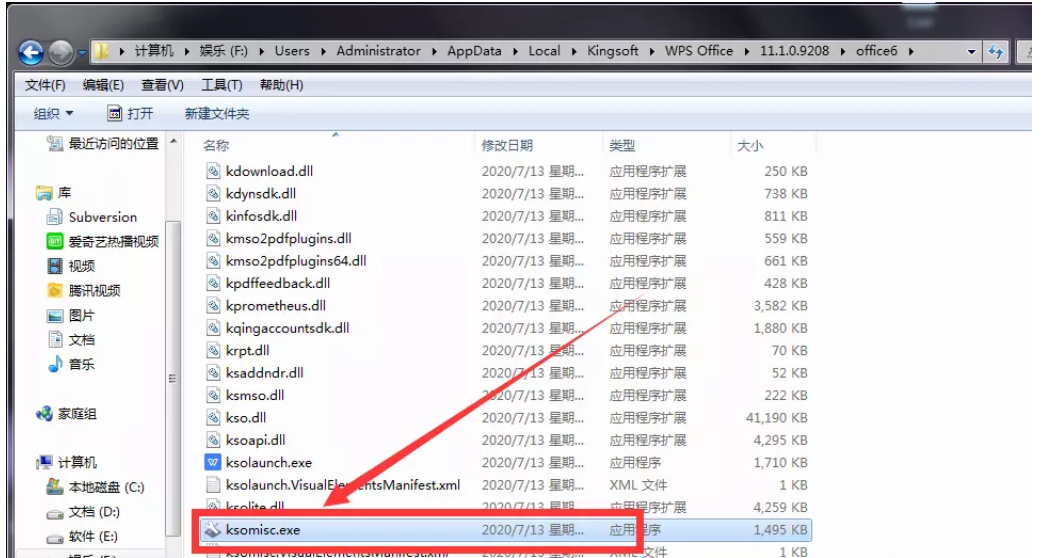Viewport: 1045px width, 558px height.
Task: Open the 图片 library
Action: coord(71,315)
